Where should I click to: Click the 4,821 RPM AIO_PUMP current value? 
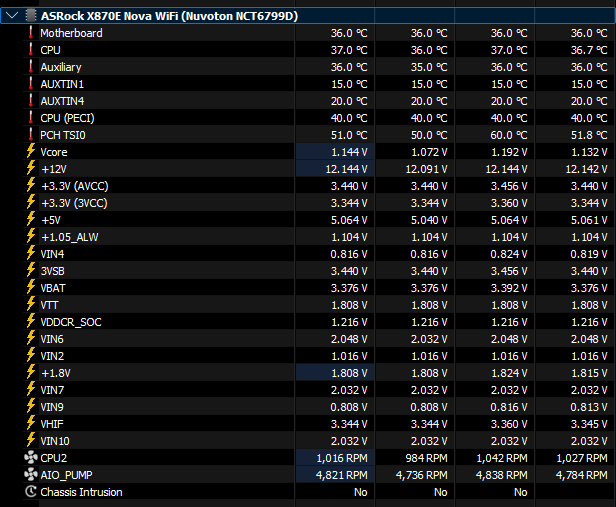342,475
